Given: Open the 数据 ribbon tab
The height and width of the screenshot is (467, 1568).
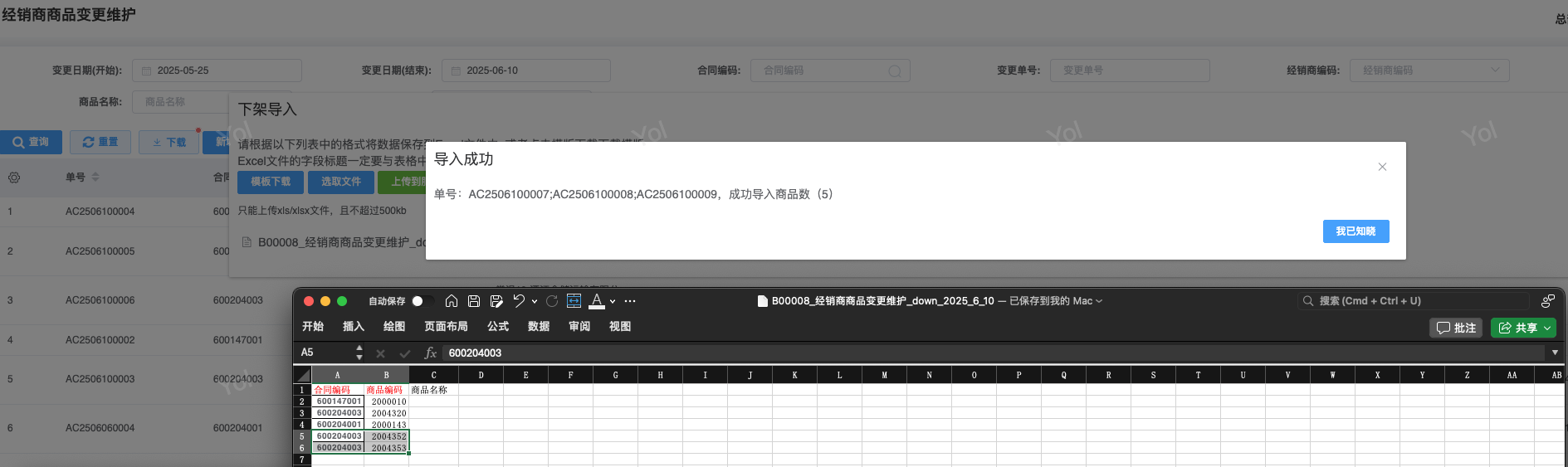Looking at the screenshot, I should (x=539, y=327).
